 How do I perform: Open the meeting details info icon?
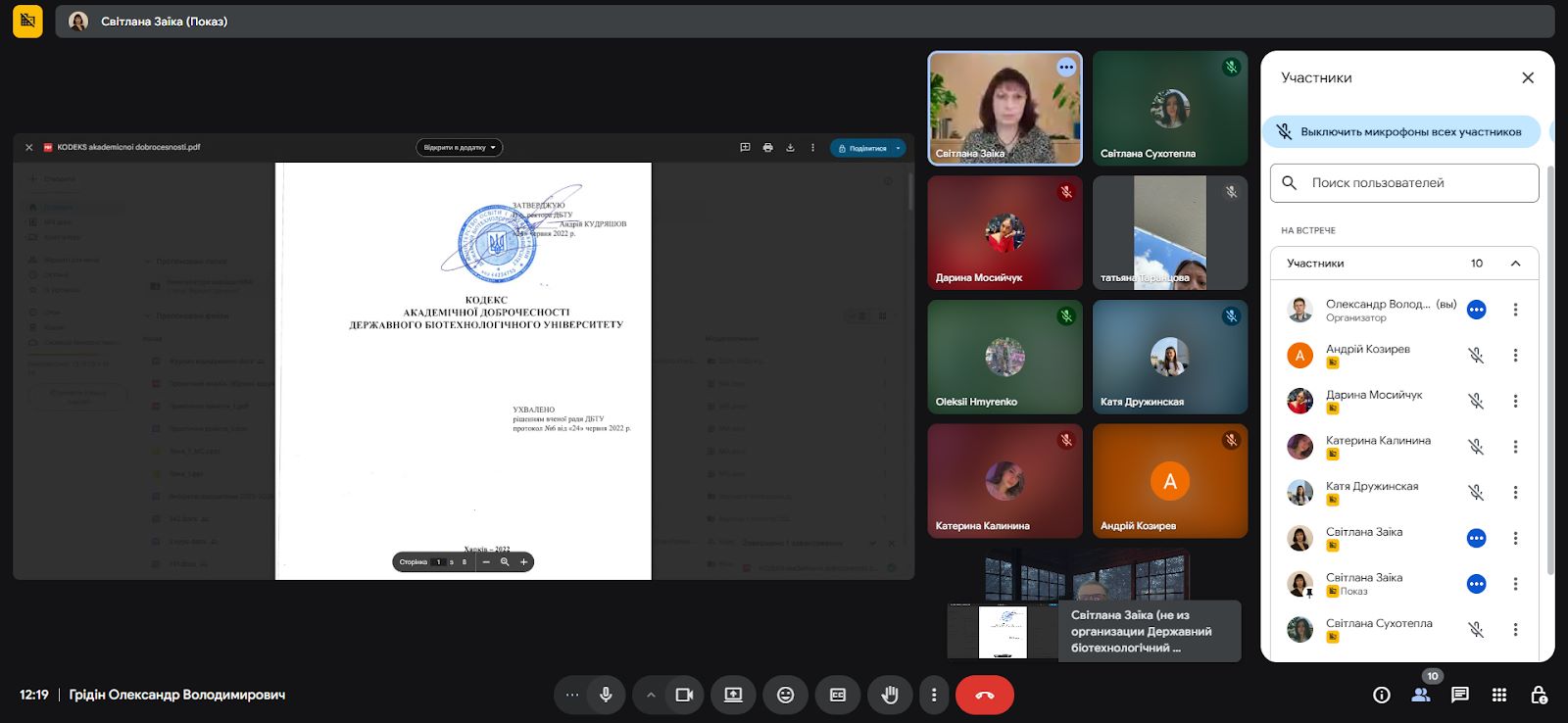point(1382,695)
